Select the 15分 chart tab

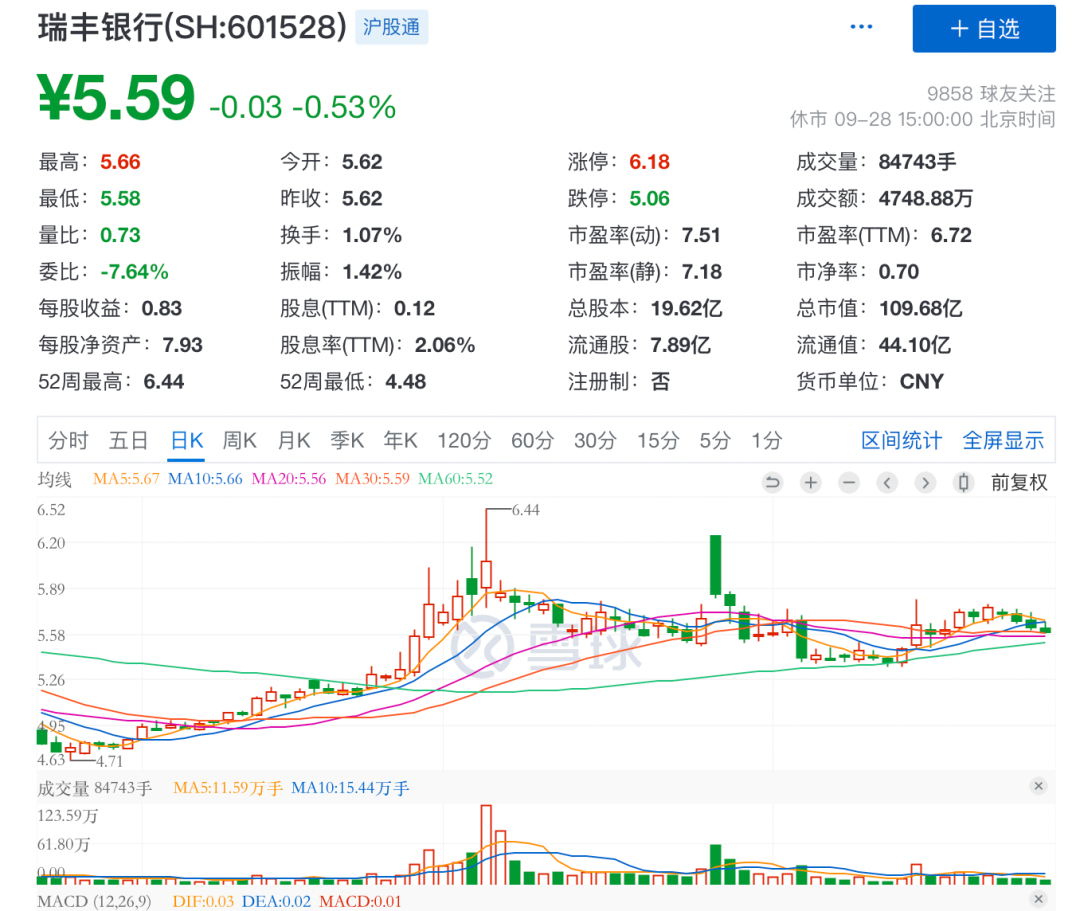658,440
